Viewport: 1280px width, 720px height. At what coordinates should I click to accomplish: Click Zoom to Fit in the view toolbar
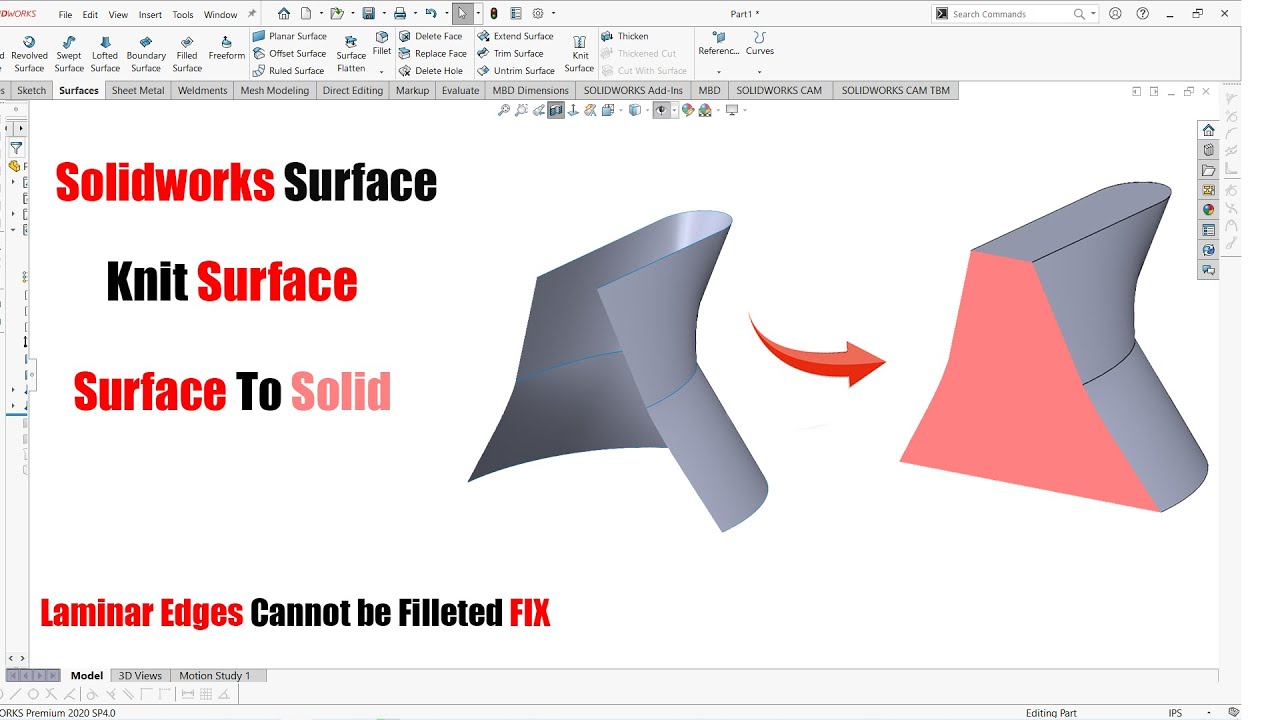505,110
